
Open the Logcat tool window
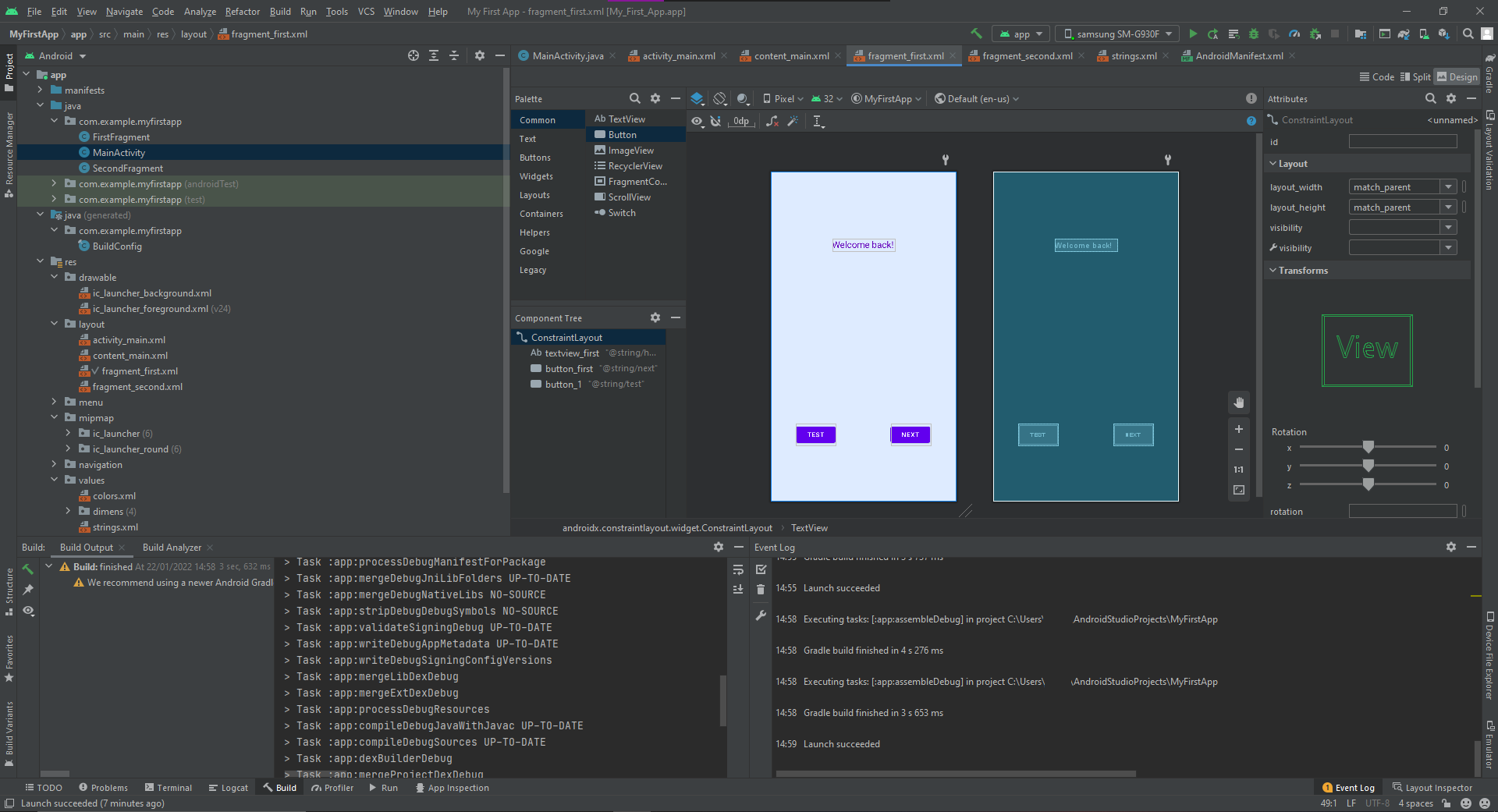(x=228, y=788)
